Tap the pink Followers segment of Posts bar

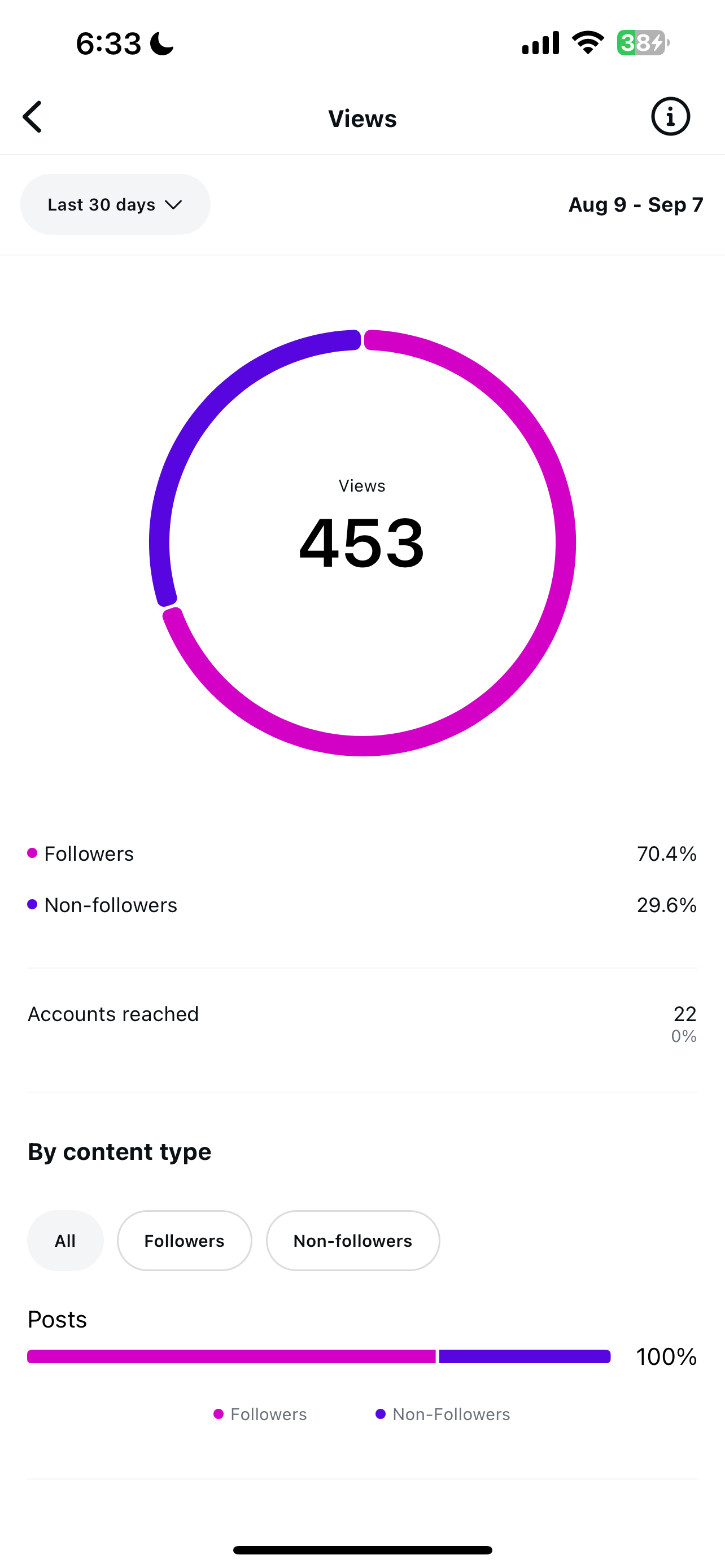[x=232, y=1356]
